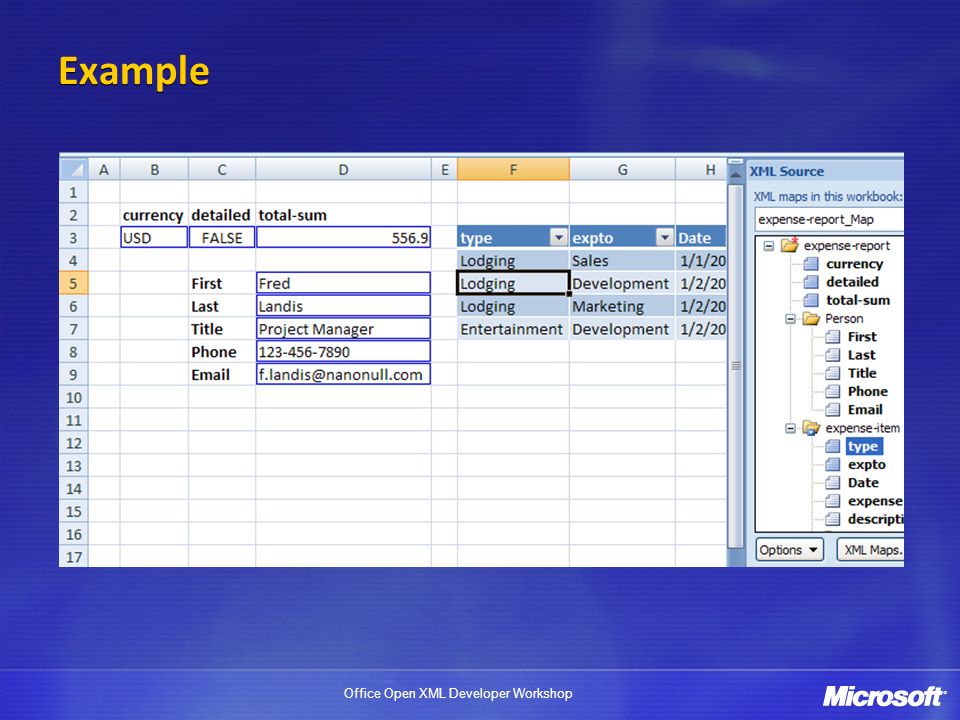Click the vertical scrollbar thumb of the sheet
Screen dimensions: 960x720
736,366
